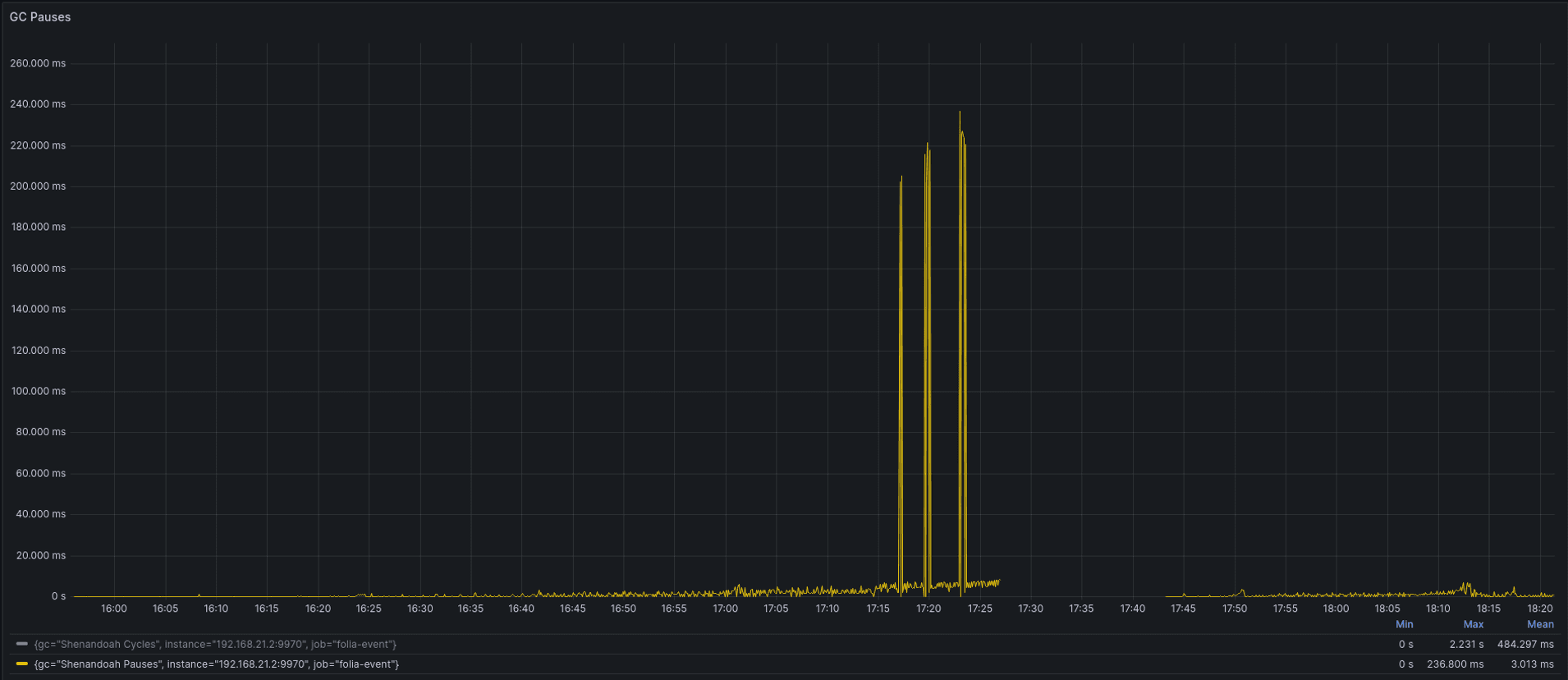The height and width of the screenshot is (680, 1568).
Task: Click the 17:30 time axis label
Action: tap(1031, 609)
